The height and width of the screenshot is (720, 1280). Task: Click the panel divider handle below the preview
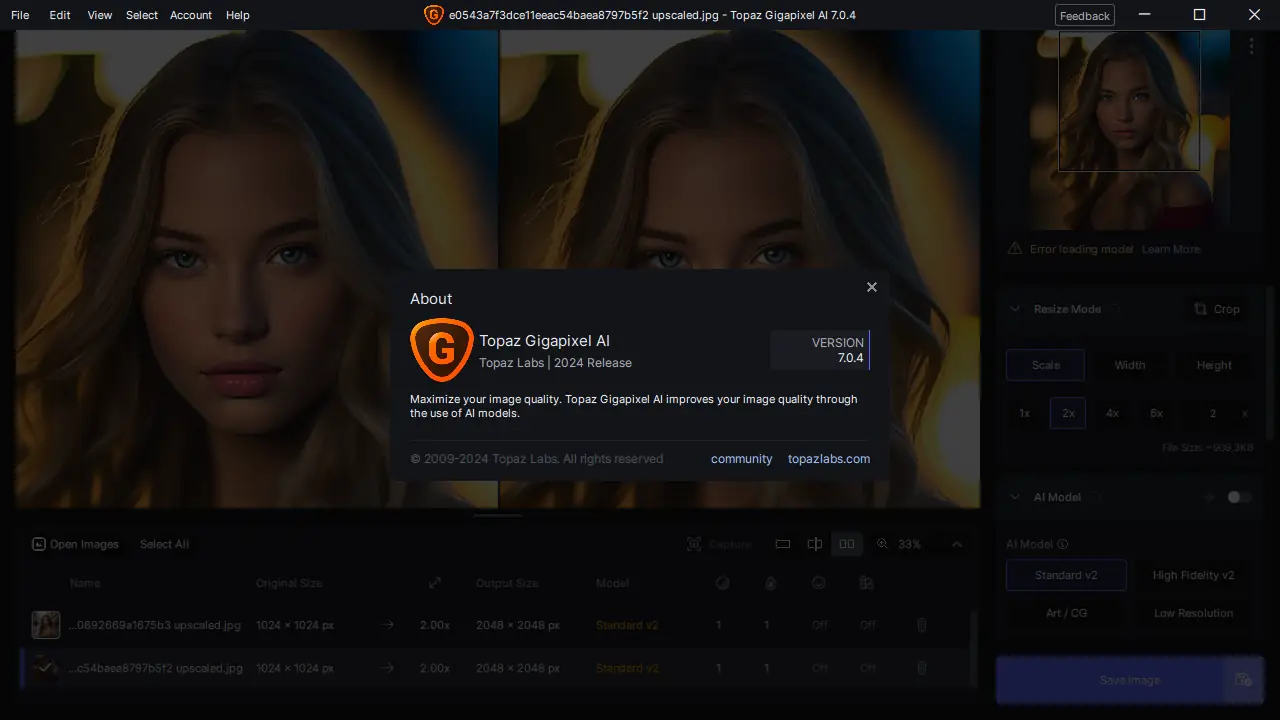tap(498, 515)
